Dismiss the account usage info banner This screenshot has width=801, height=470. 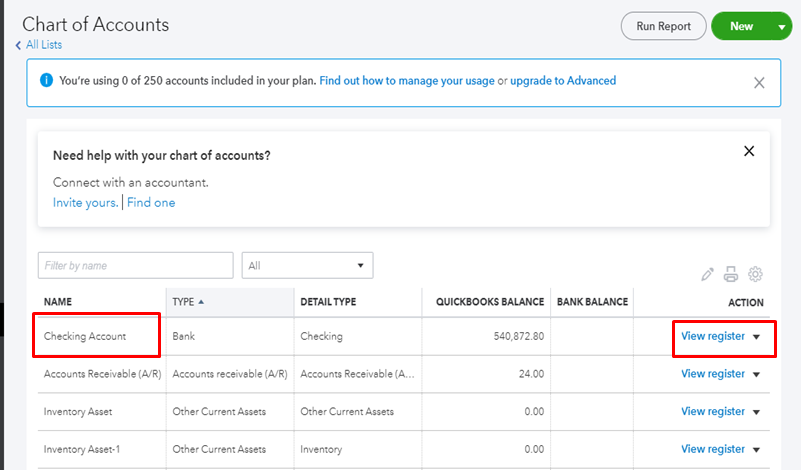coord(759,82)
